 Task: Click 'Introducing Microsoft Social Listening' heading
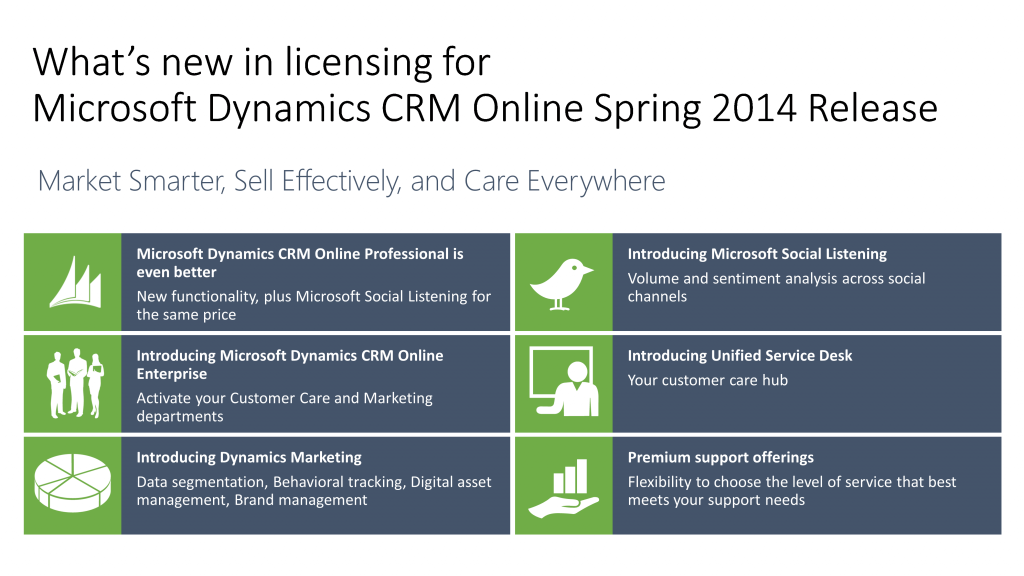click(x=757, y=254)
